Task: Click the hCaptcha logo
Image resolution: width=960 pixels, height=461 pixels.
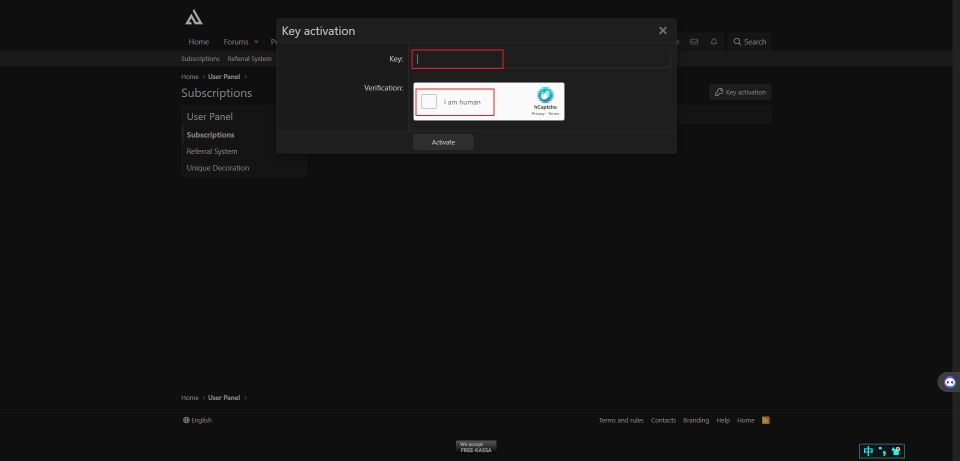Action: click(x=545, y=95)
